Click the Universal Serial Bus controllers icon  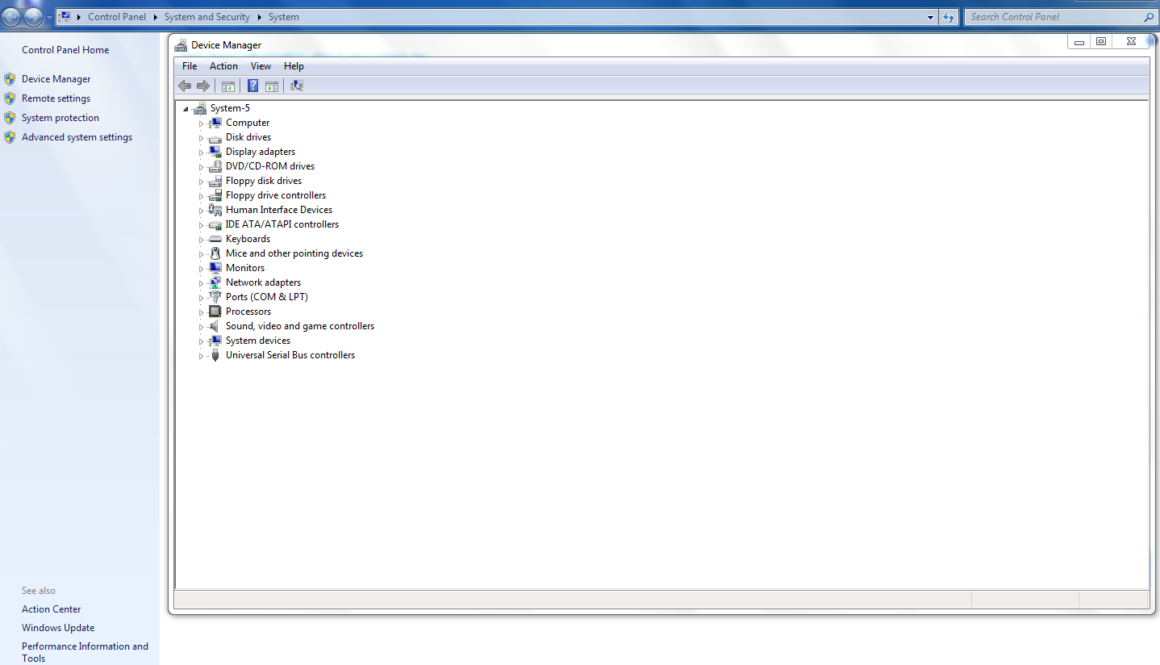coord(215,356)
